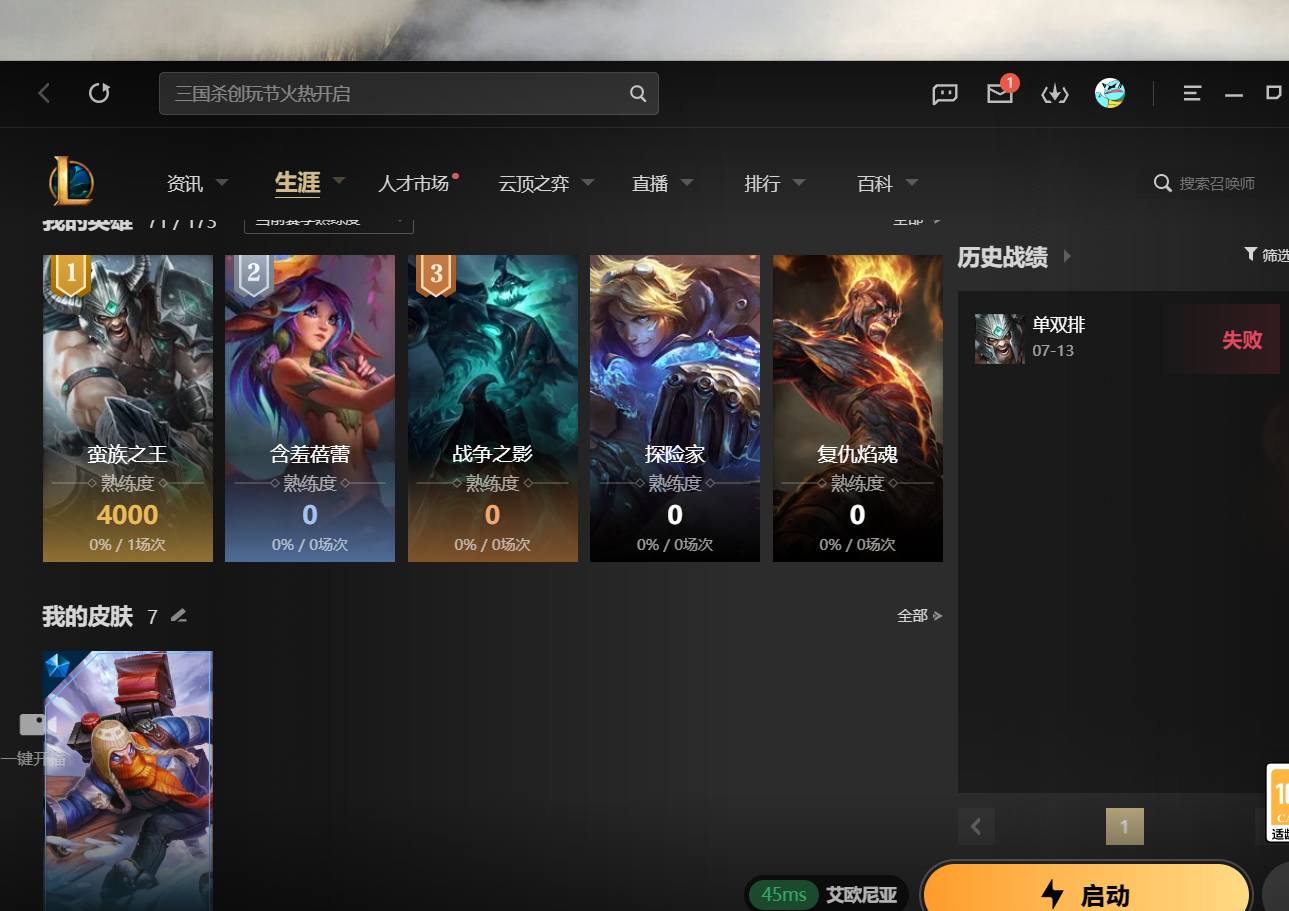
Task: Click the 艾欧尼亚 server selector
Action: click(x=861, y=894)
